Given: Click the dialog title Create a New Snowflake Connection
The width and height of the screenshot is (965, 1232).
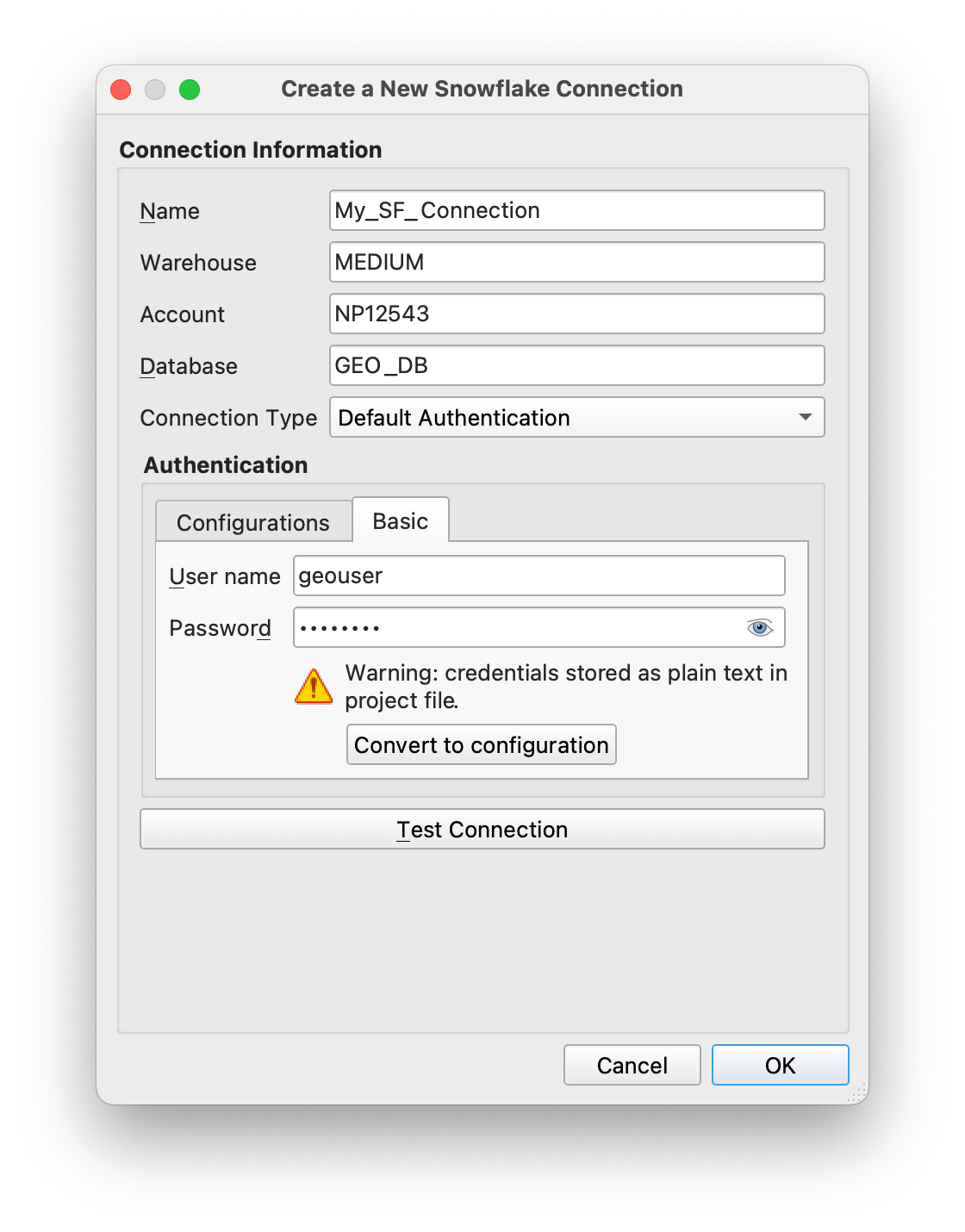Looking at the screenshot, I should coord(482,89).
